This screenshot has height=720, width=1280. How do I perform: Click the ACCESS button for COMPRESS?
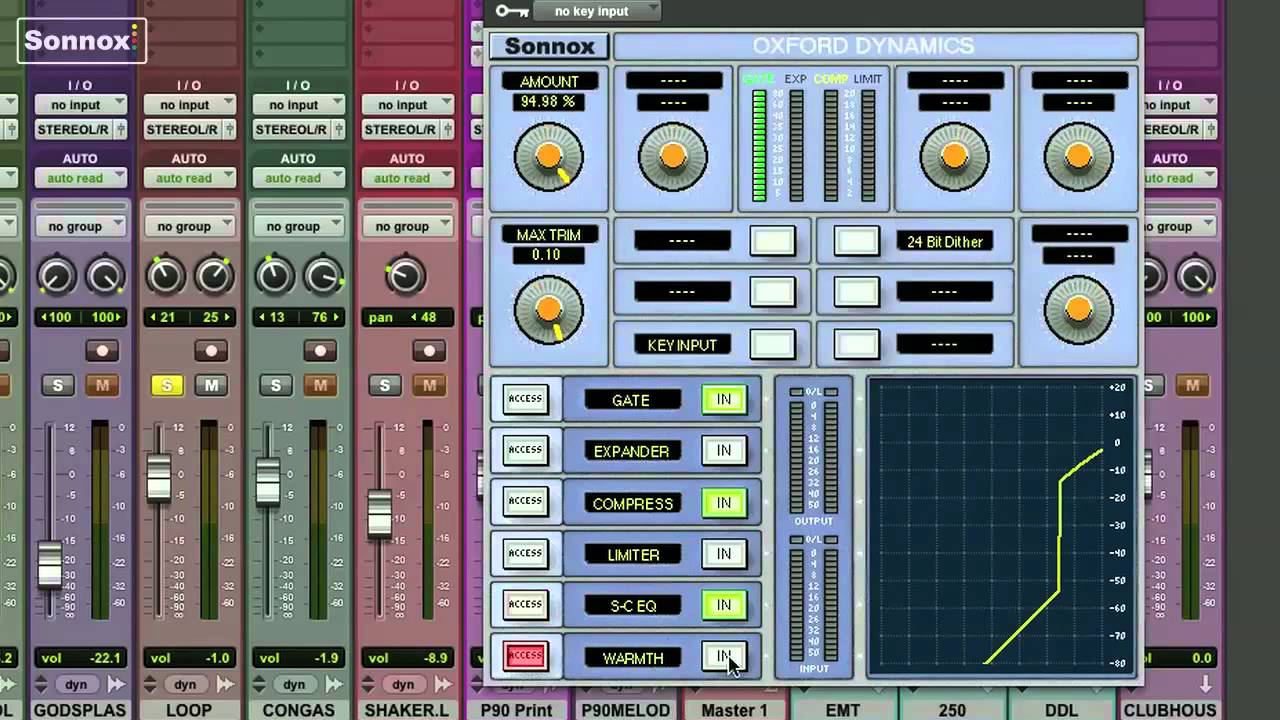click(x=525, y=503)
